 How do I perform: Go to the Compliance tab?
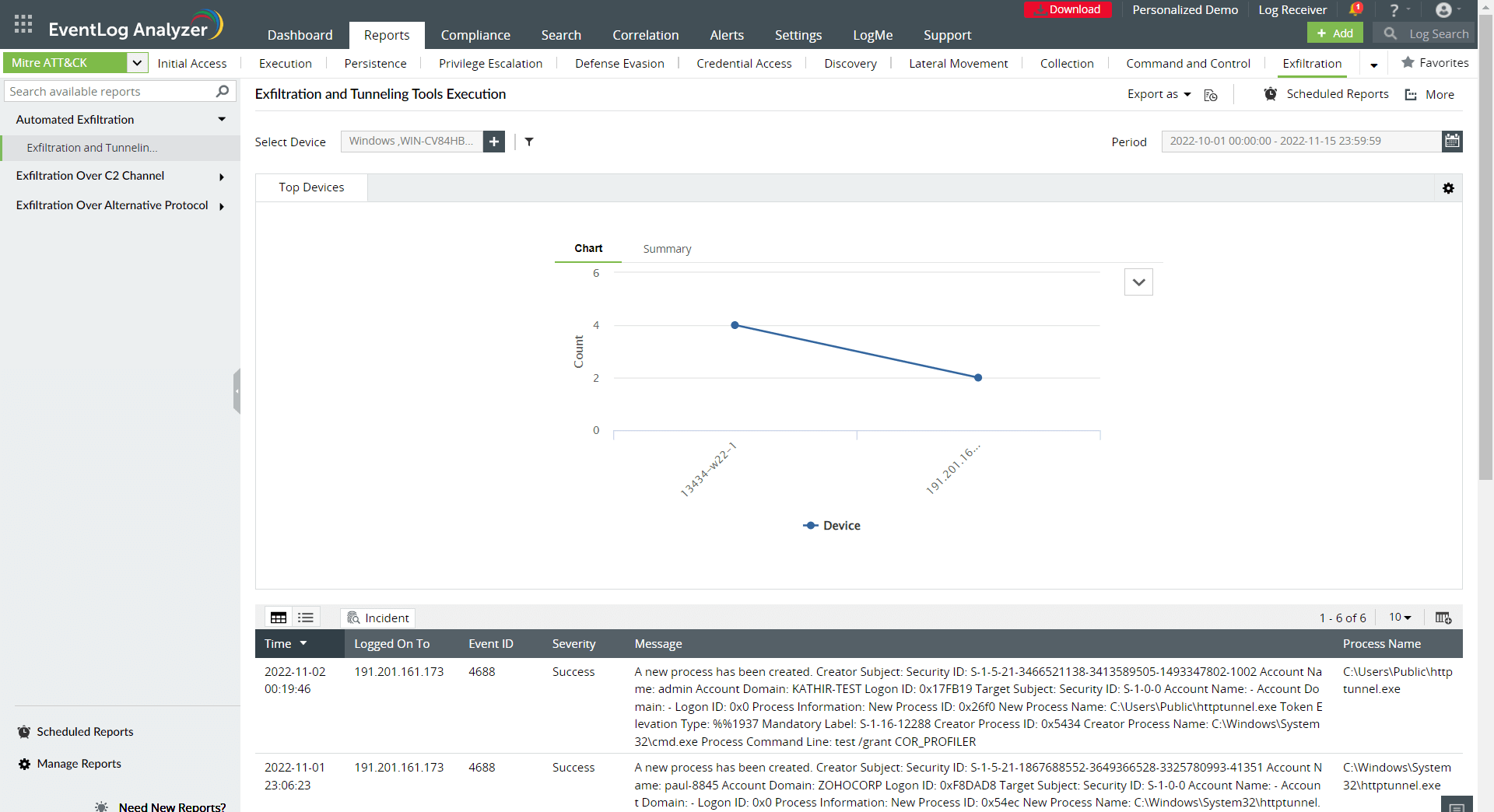[x=475, y=35]
